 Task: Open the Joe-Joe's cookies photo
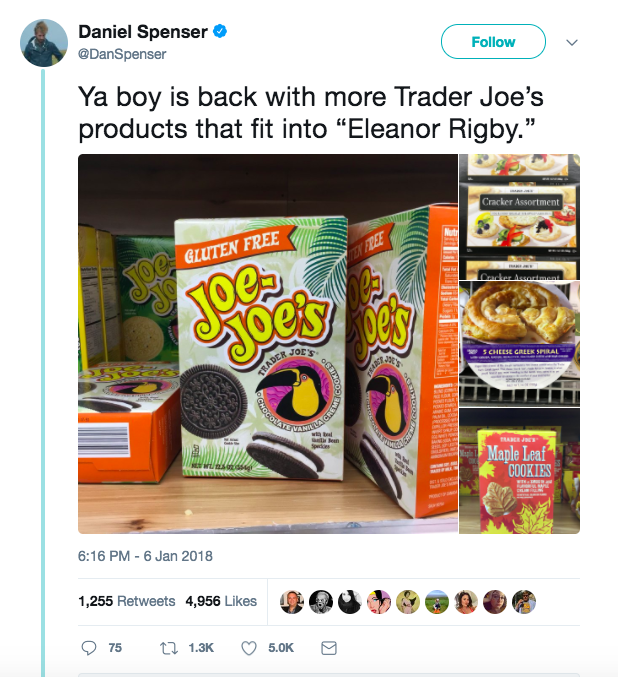click(x=268, y=344)
